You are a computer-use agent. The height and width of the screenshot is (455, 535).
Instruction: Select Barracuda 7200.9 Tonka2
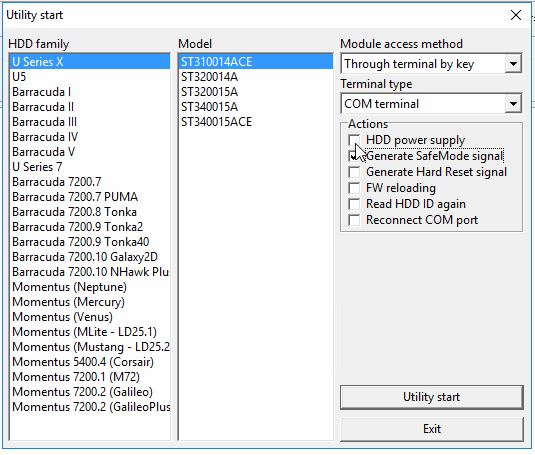(x=90, y=227)
